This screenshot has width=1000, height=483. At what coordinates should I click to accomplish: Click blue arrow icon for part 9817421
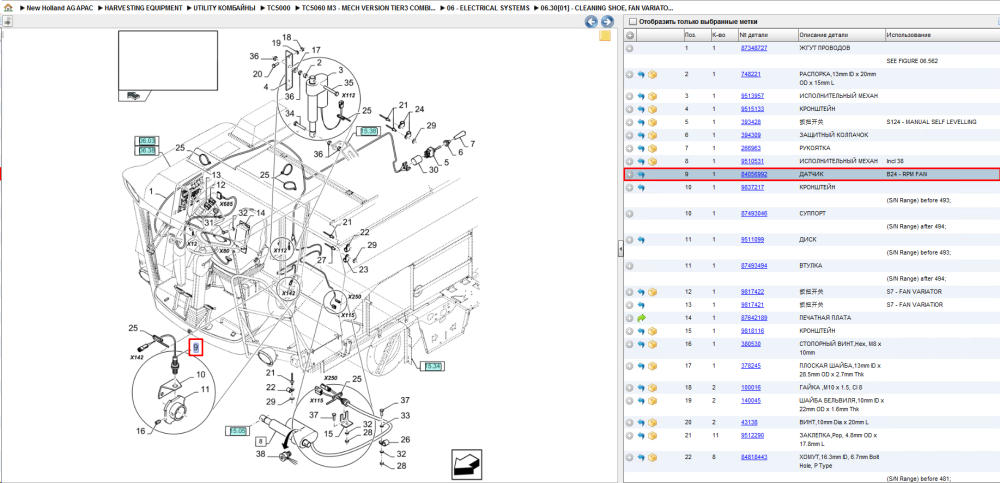pos(641,305)
